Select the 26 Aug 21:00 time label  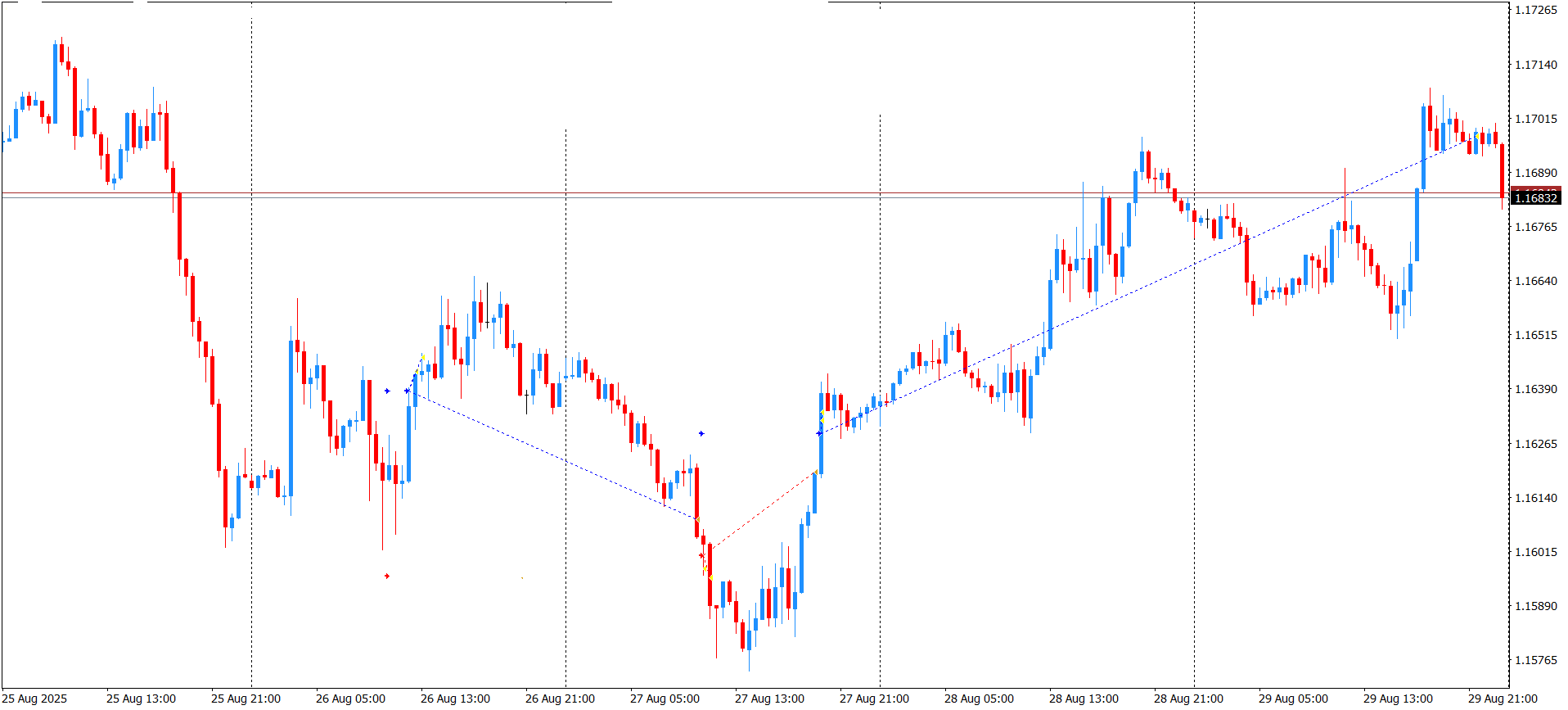[560, 699]
